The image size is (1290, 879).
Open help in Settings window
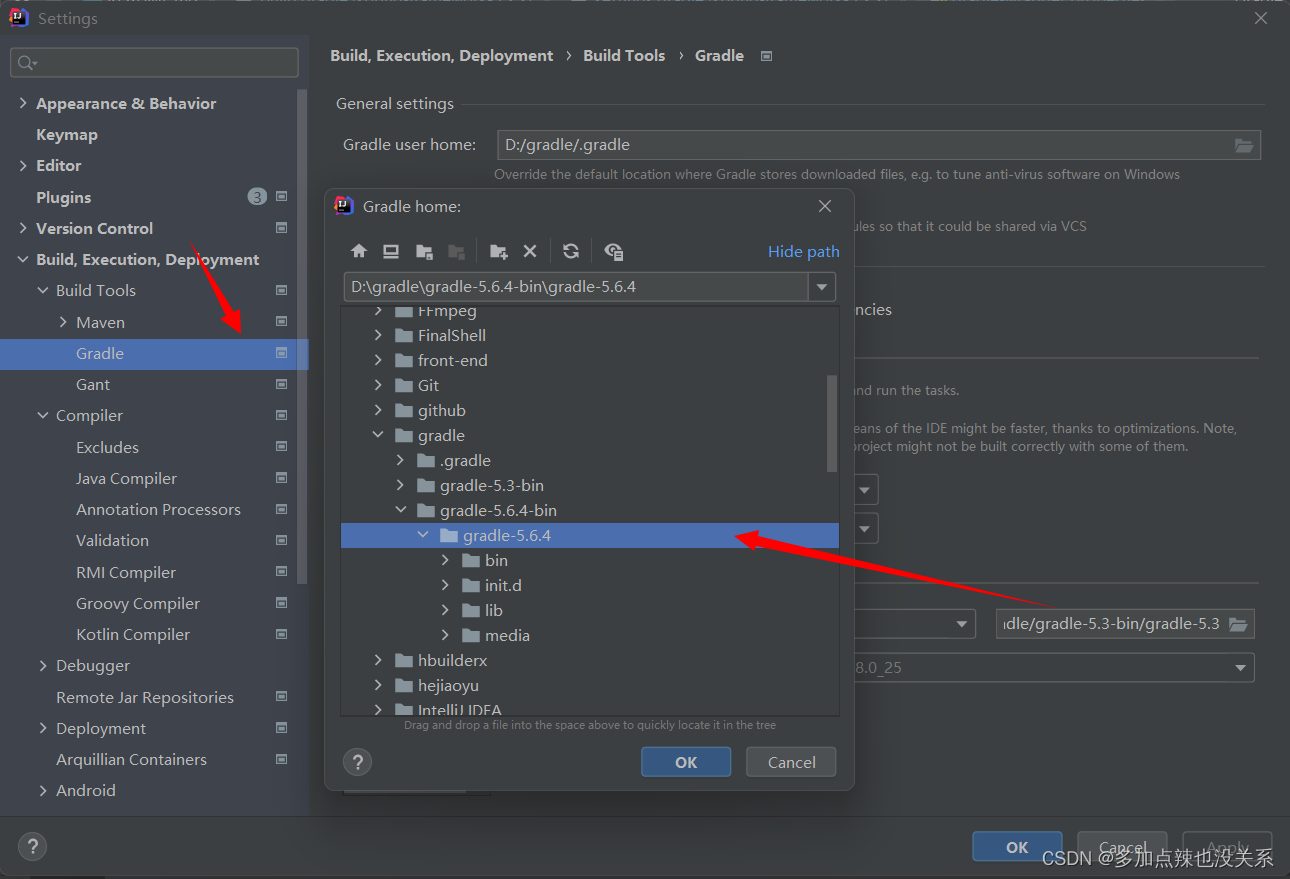tap(33, 846)
